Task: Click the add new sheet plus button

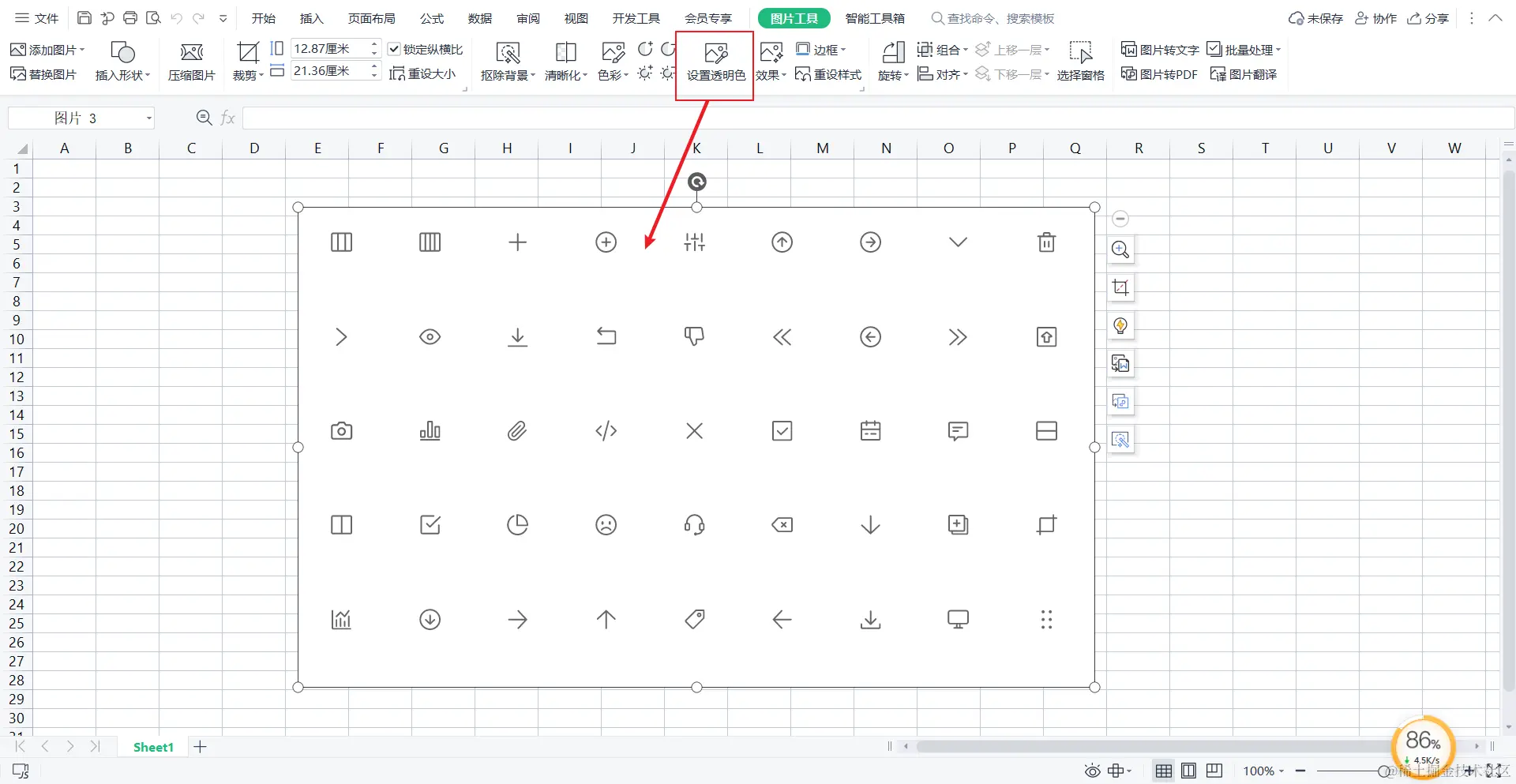Action: pyautogui.click(x=201, y=747)
